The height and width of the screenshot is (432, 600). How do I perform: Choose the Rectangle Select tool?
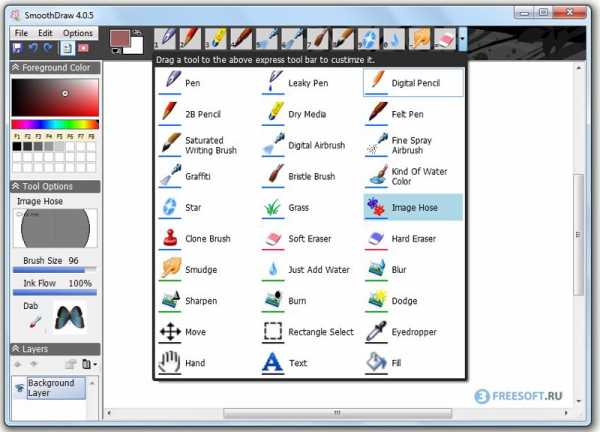[310, 332]
